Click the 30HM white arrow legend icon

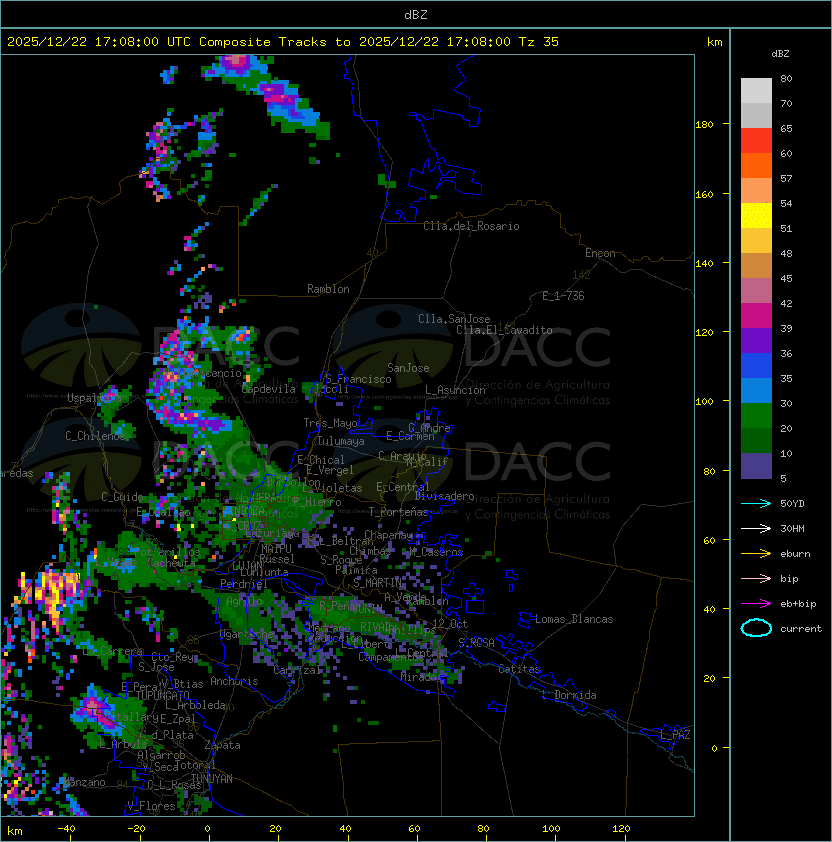[x=756, y=528]
